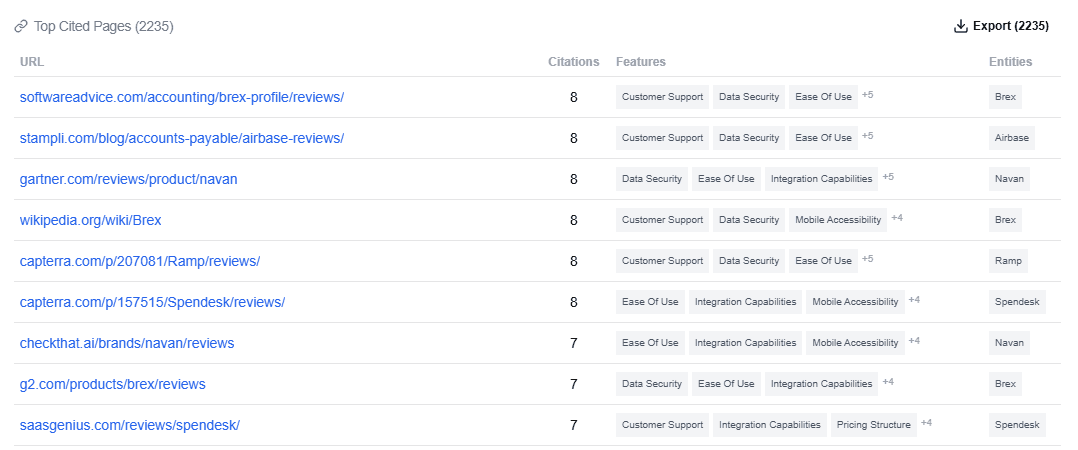
Task: Click Mobile Accessibility tag in capterra.com Spendesk row
Action: point(855,302)
